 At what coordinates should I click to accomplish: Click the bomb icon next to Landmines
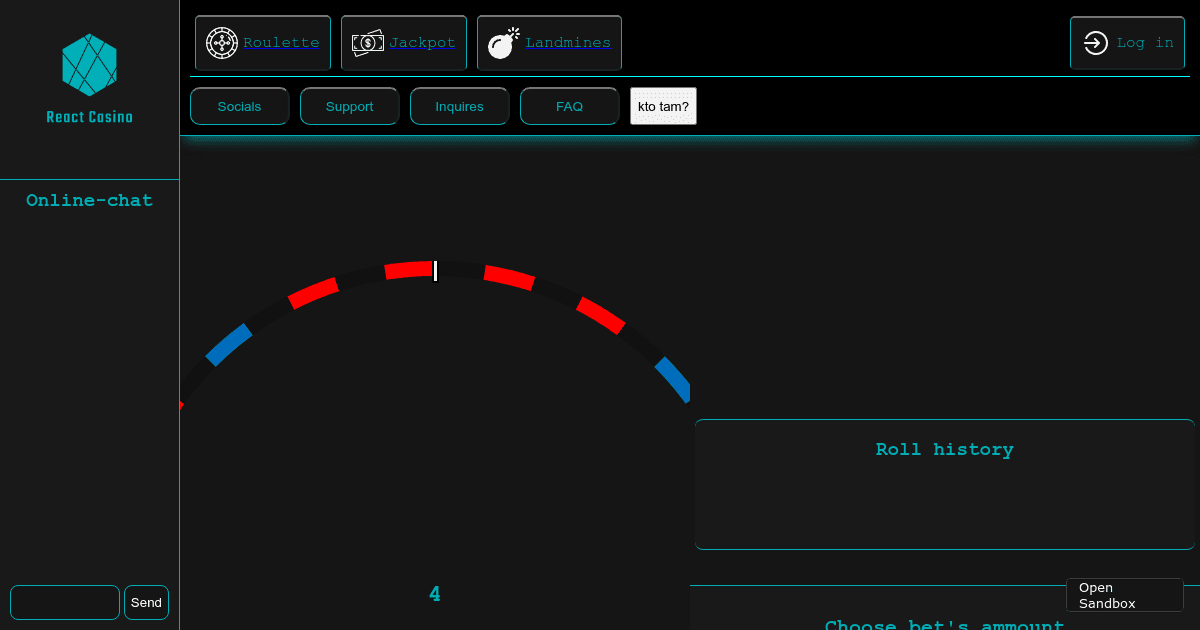tap(502, 42)
